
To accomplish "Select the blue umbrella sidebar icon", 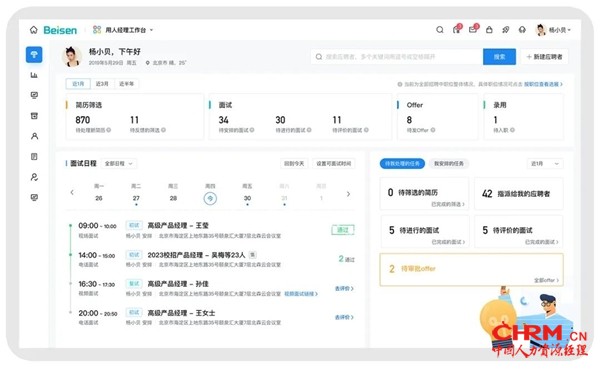I will coord(34,54).
